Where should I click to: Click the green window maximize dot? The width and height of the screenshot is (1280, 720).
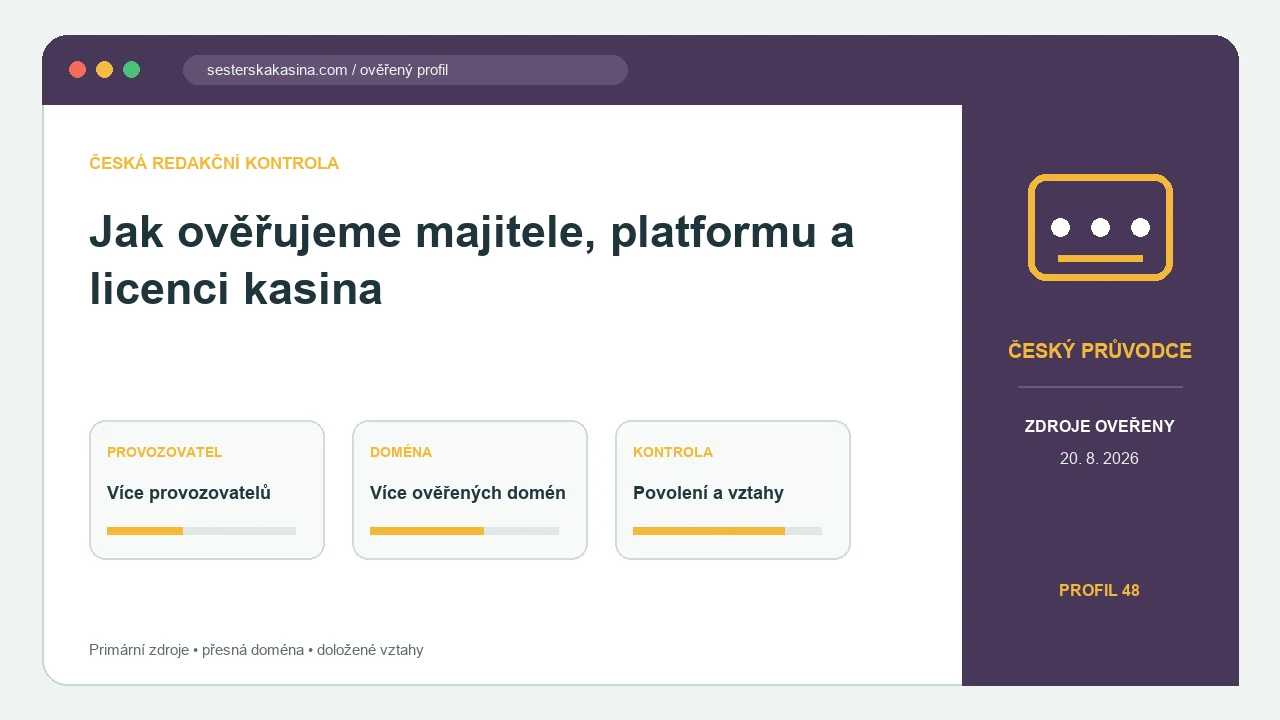coord(131,69)
